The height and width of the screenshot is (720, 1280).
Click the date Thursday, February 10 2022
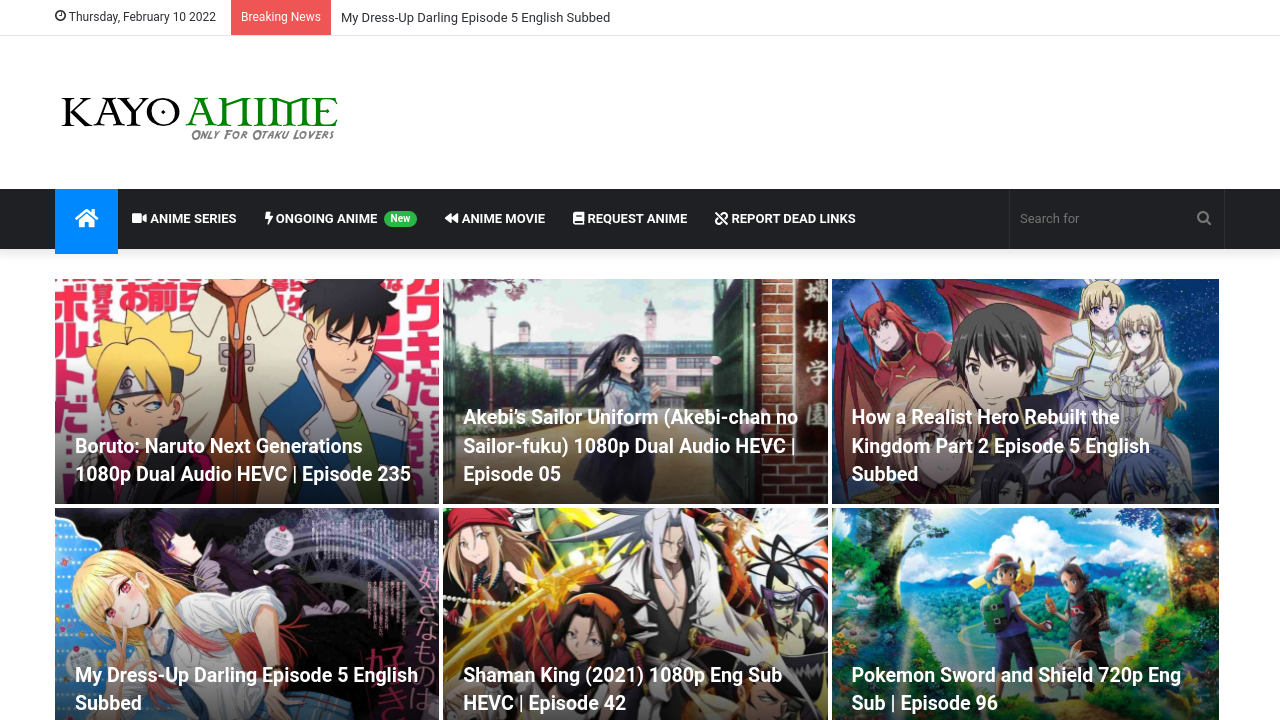click(x=142, y=17)
